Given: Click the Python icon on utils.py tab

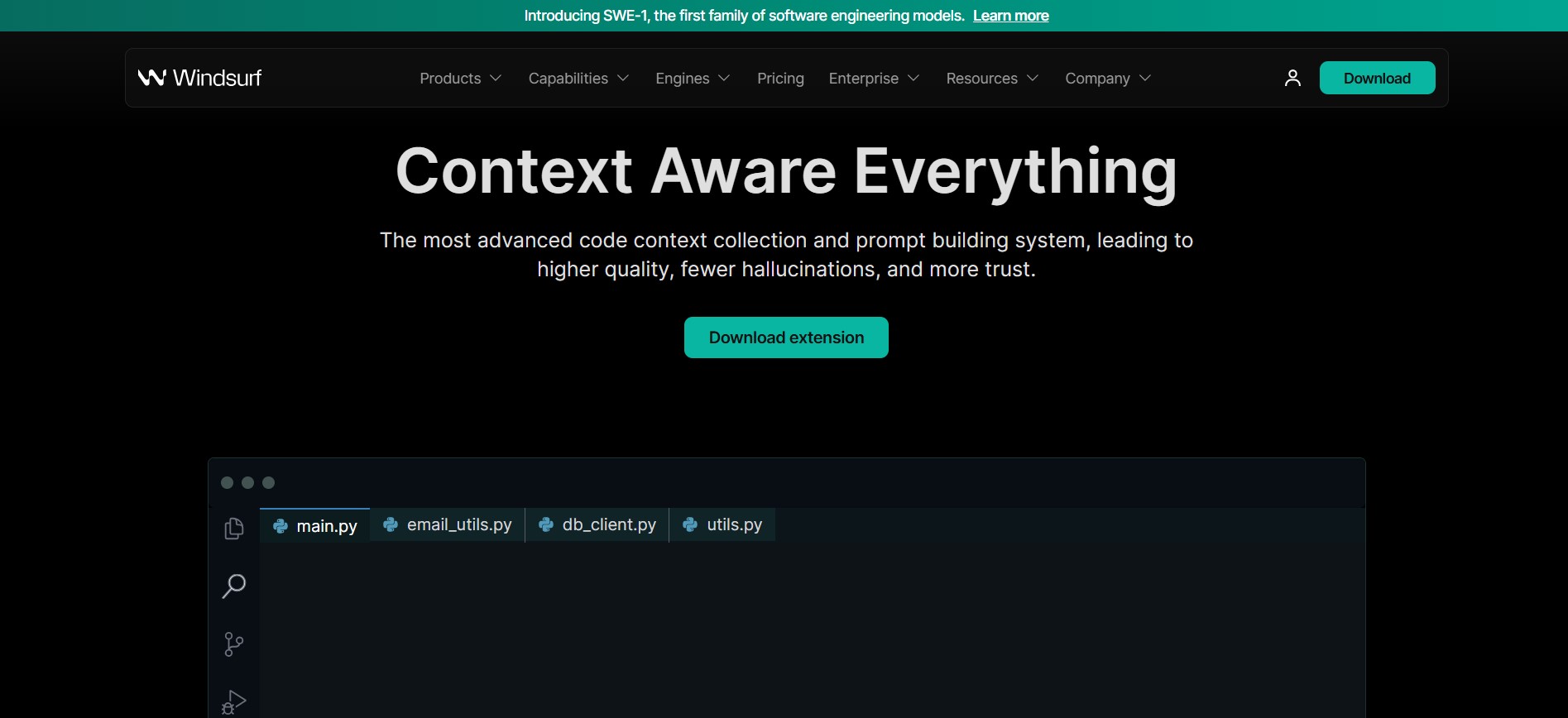Looking at the screenshot, I should [690, 524].
